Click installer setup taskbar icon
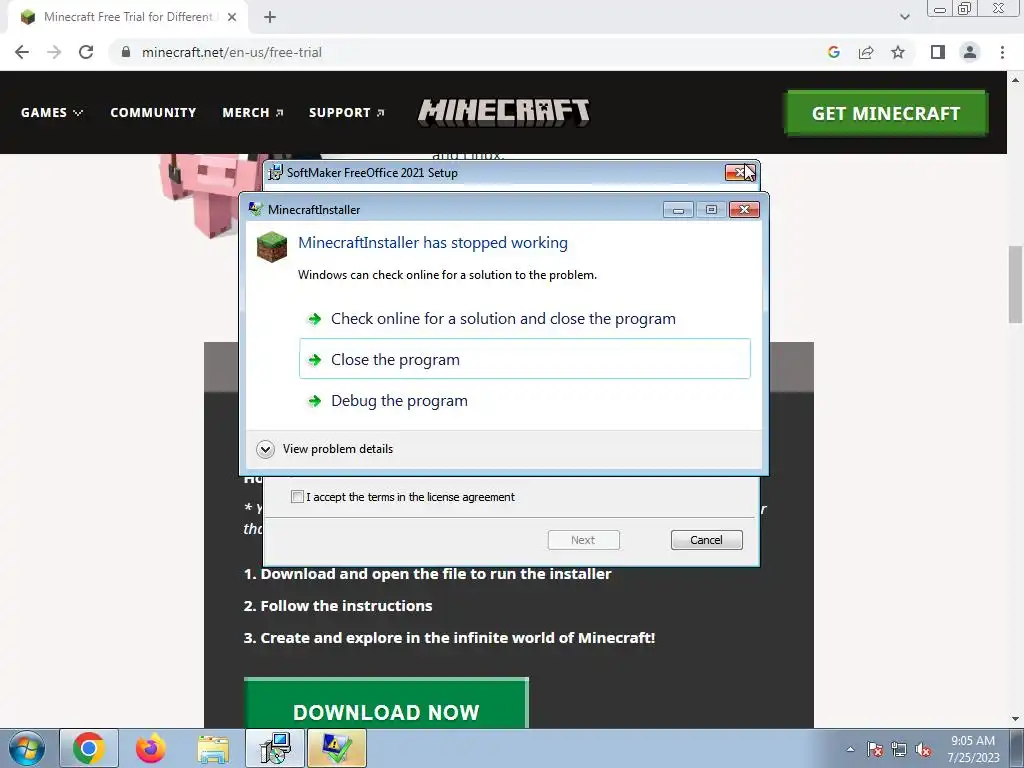 click(x=275, y=748)
